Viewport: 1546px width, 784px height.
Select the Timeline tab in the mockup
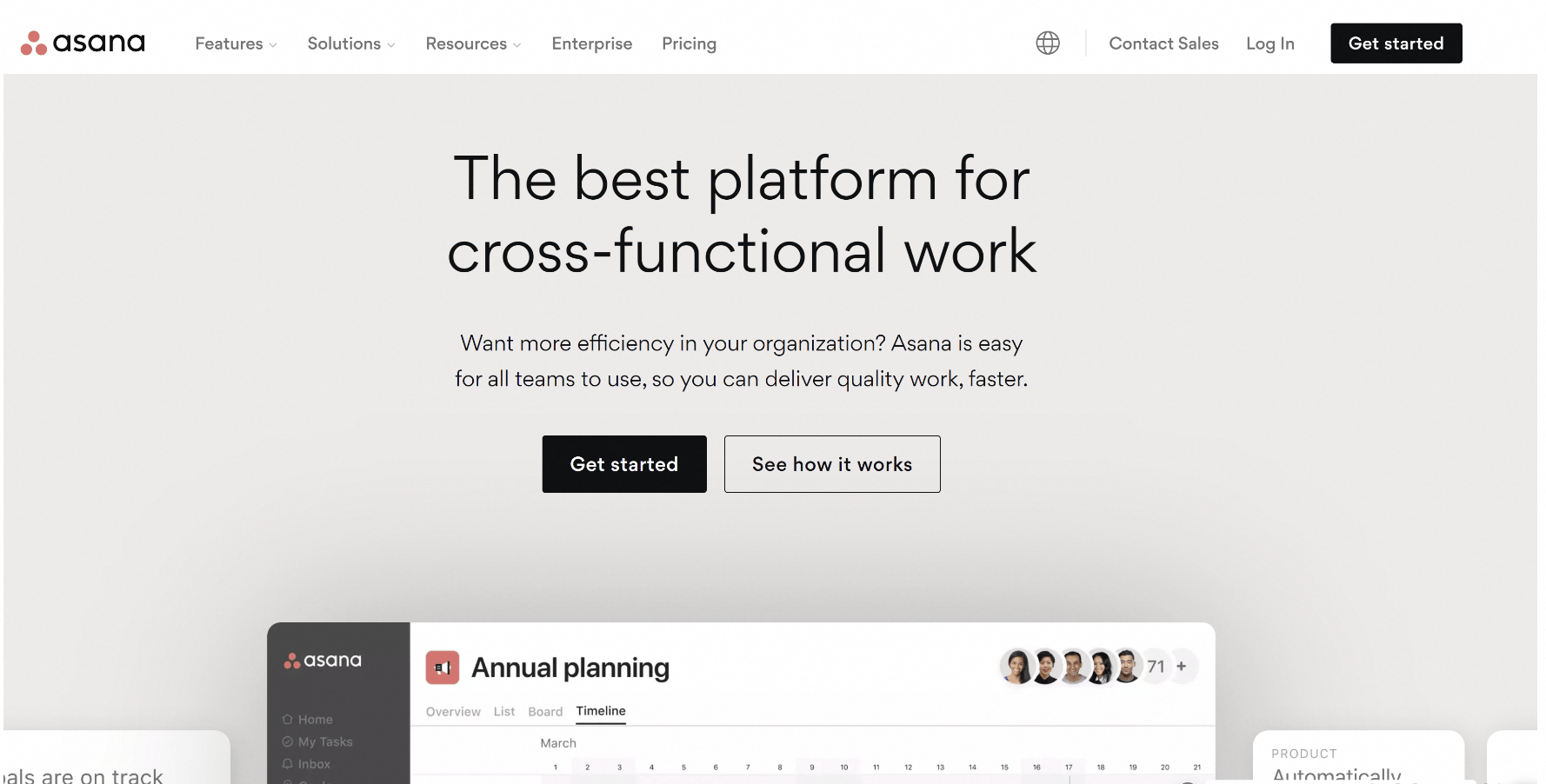pos(601,711)
